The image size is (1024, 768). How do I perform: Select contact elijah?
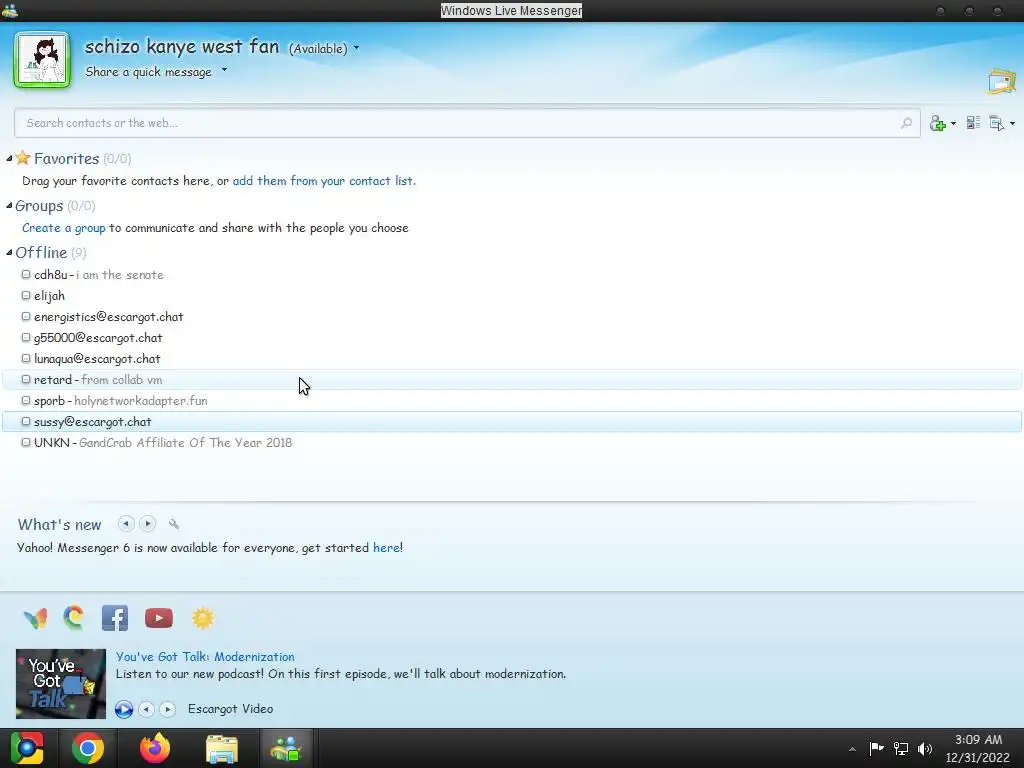[512, 296]
